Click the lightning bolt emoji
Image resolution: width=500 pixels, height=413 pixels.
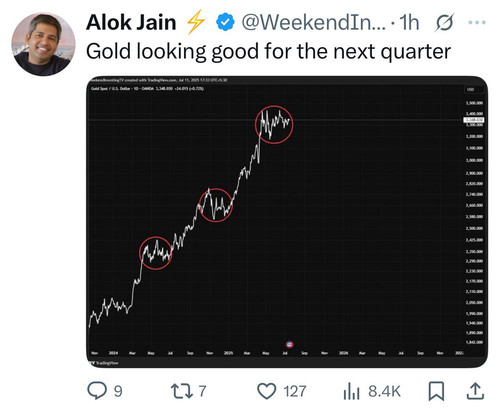pos(195,22)
